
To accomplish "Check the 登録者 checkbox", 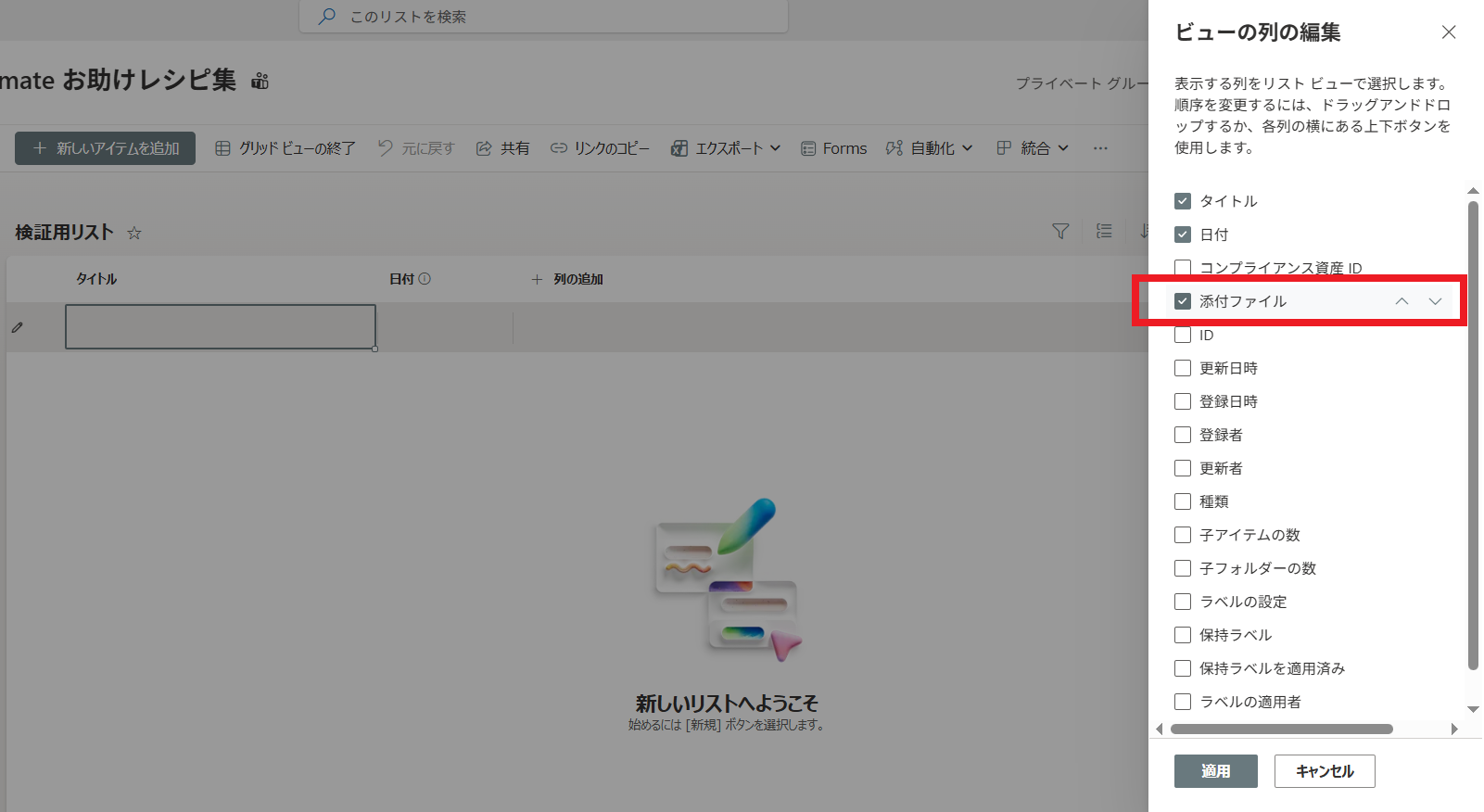I will pyautogui.click(x=1183, y=435).
